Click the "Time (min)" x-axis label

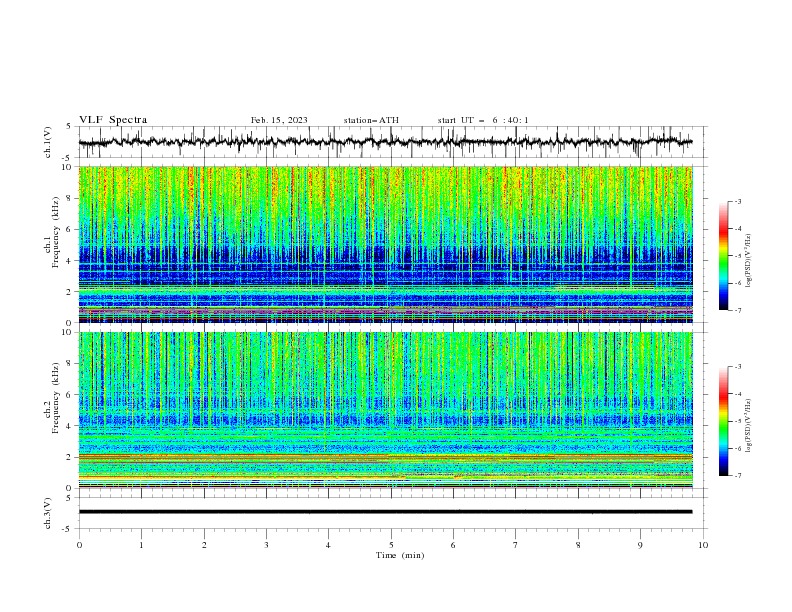tap(400, 555)
